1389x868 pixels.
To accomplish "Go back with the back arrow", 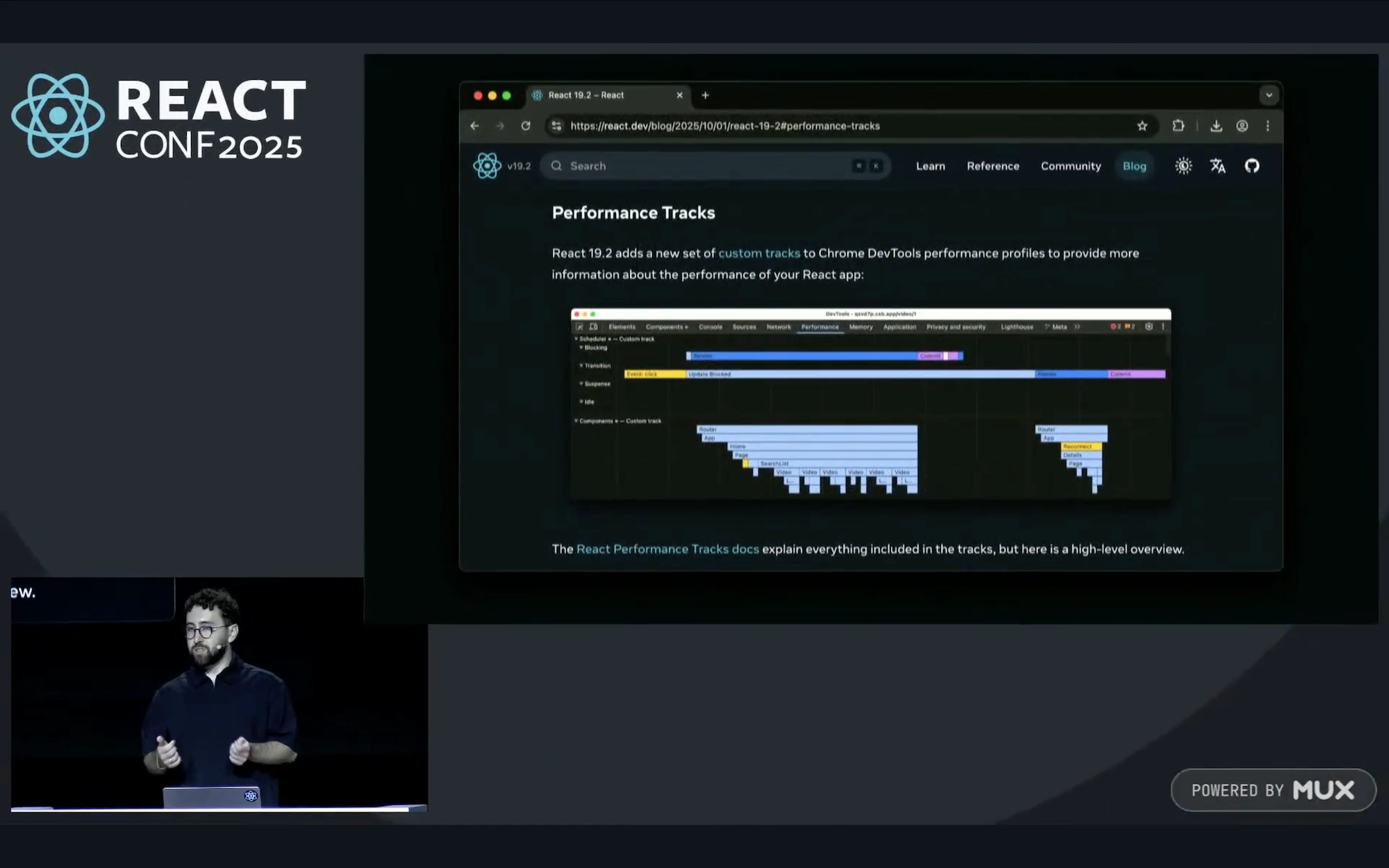I will pyautogui.click(x=474, y=126).
